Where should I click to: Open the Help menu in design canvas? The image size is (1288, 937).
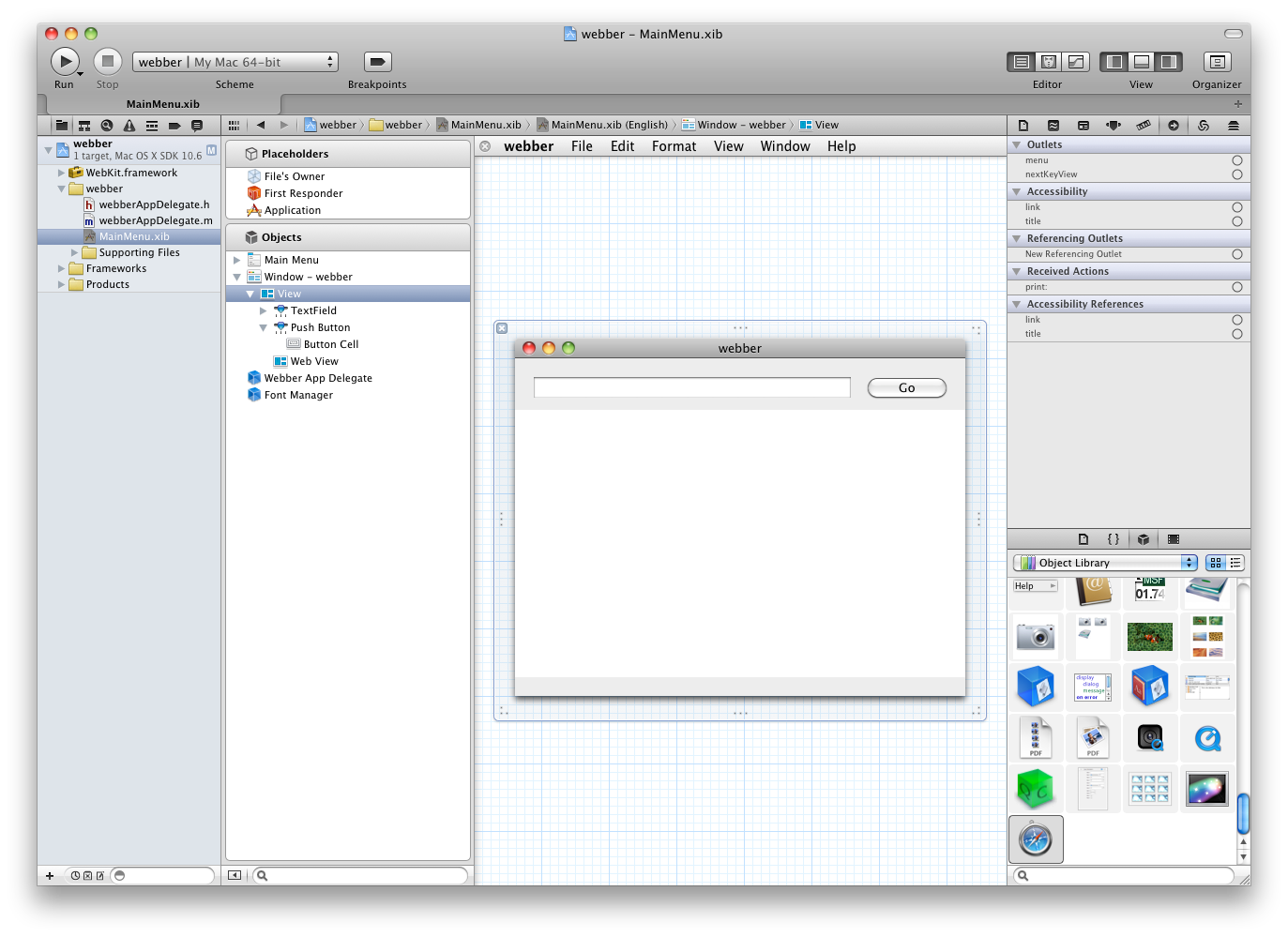(841, 146)
